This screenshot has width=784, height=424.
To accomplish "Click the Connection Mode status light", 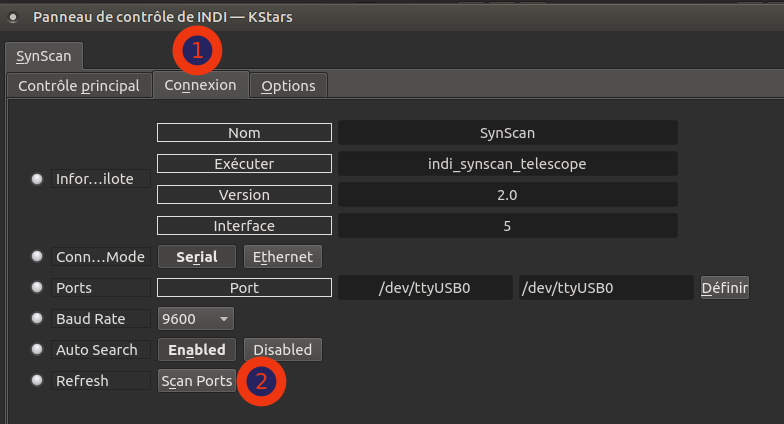I will [x=38, y=257].
